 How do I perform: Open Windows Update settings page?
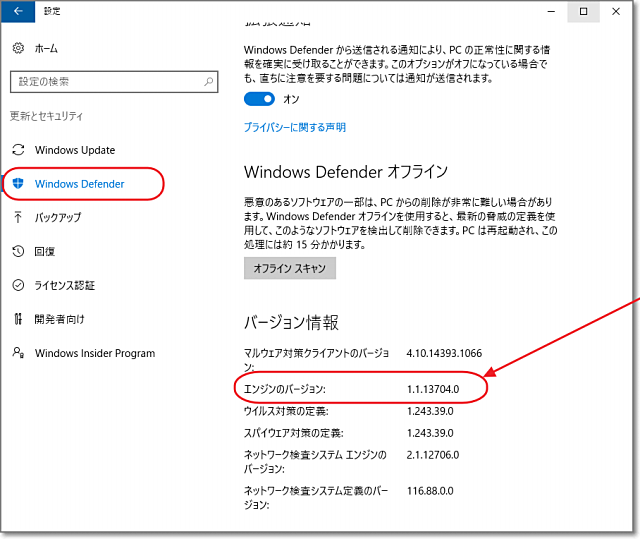click(75, 150)
